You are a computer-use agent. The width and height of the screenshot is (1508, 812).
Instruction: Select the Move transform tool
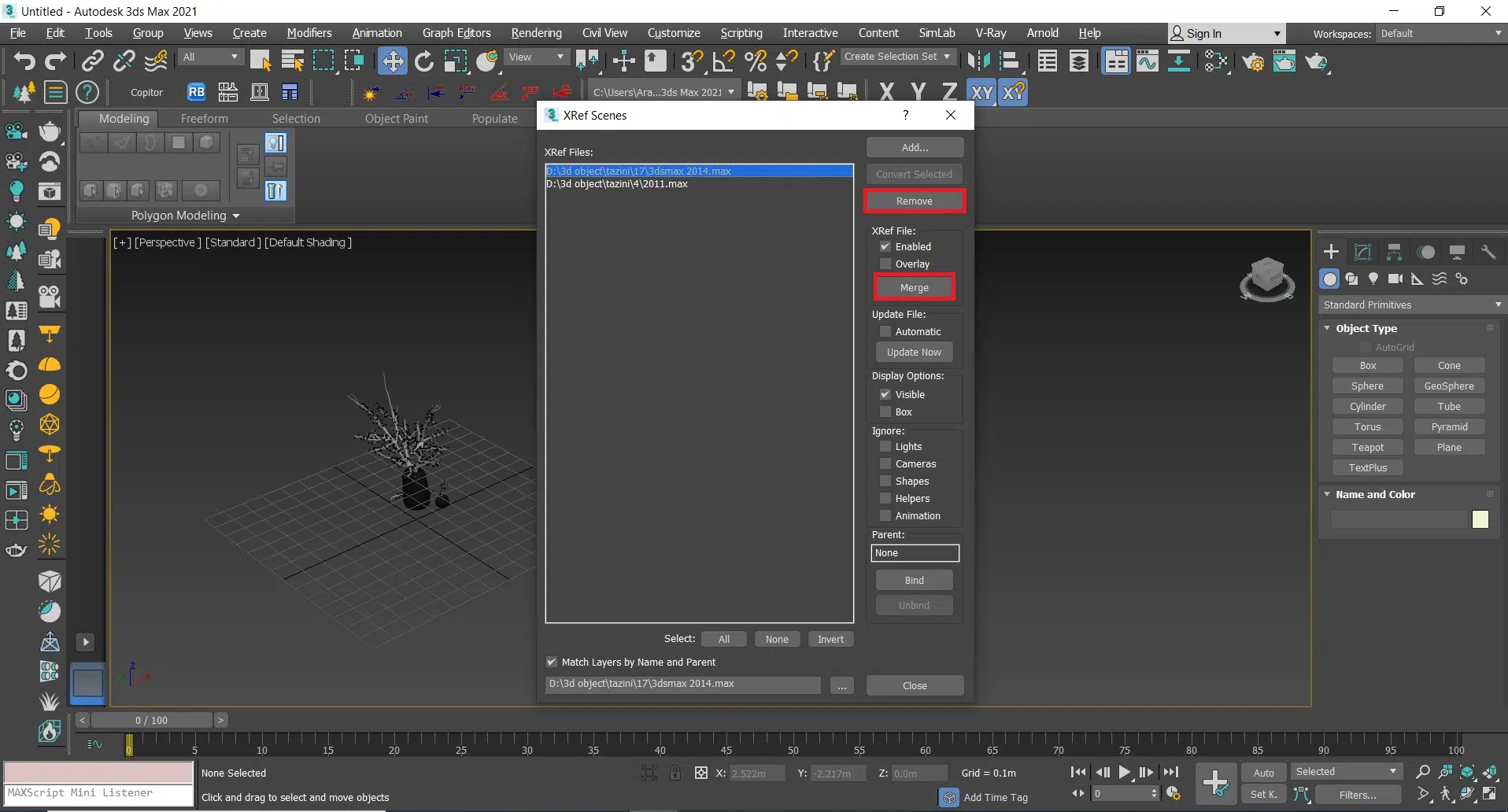[x=392, y=61]
